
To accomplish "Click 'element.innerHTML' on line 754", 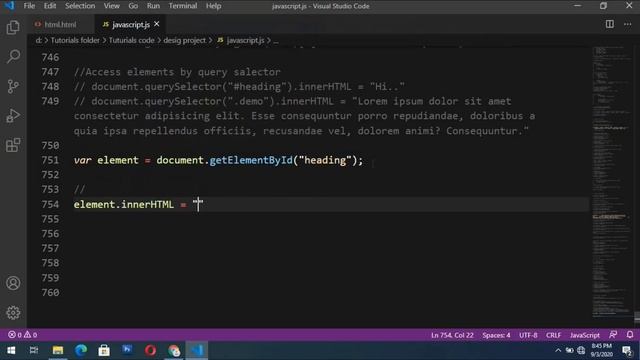I will pyautogui.click(x=124, y=204).
